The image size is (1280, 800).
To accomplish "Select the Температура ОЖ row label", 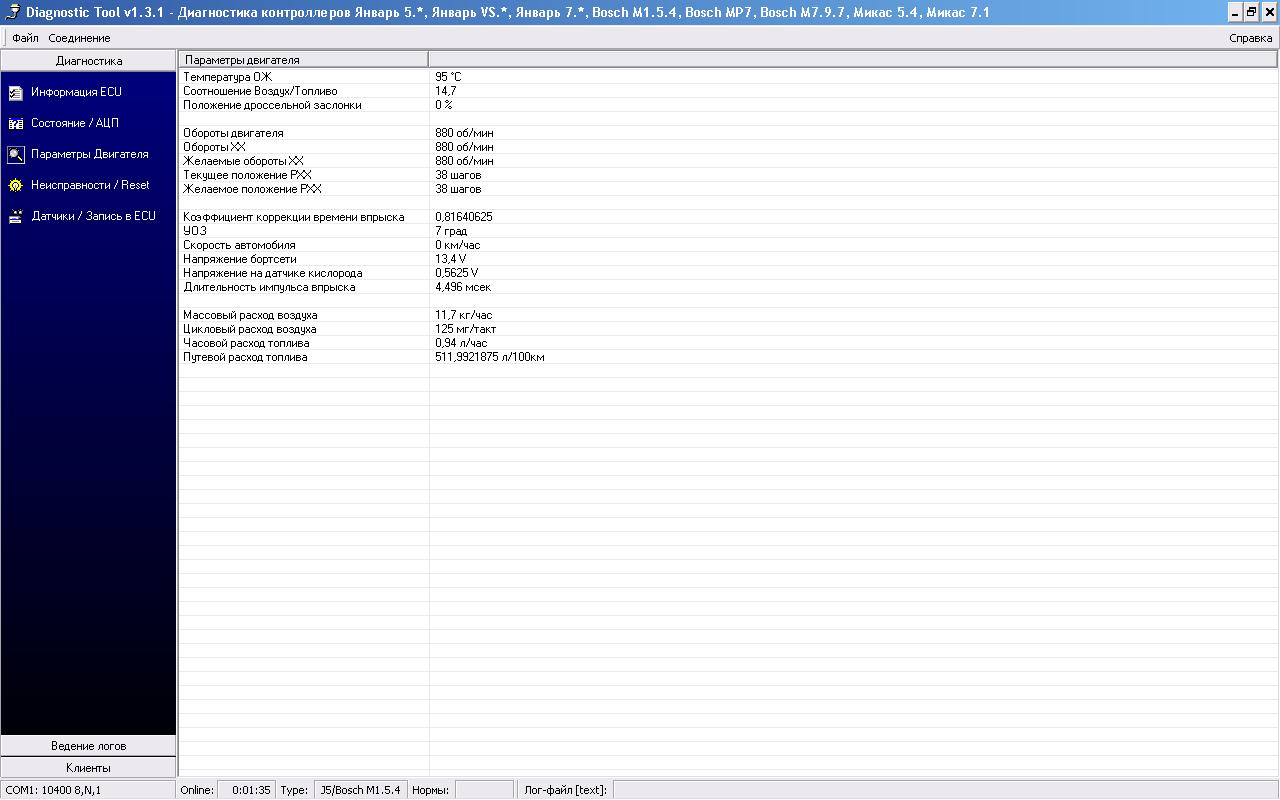I will pos(227,77).
